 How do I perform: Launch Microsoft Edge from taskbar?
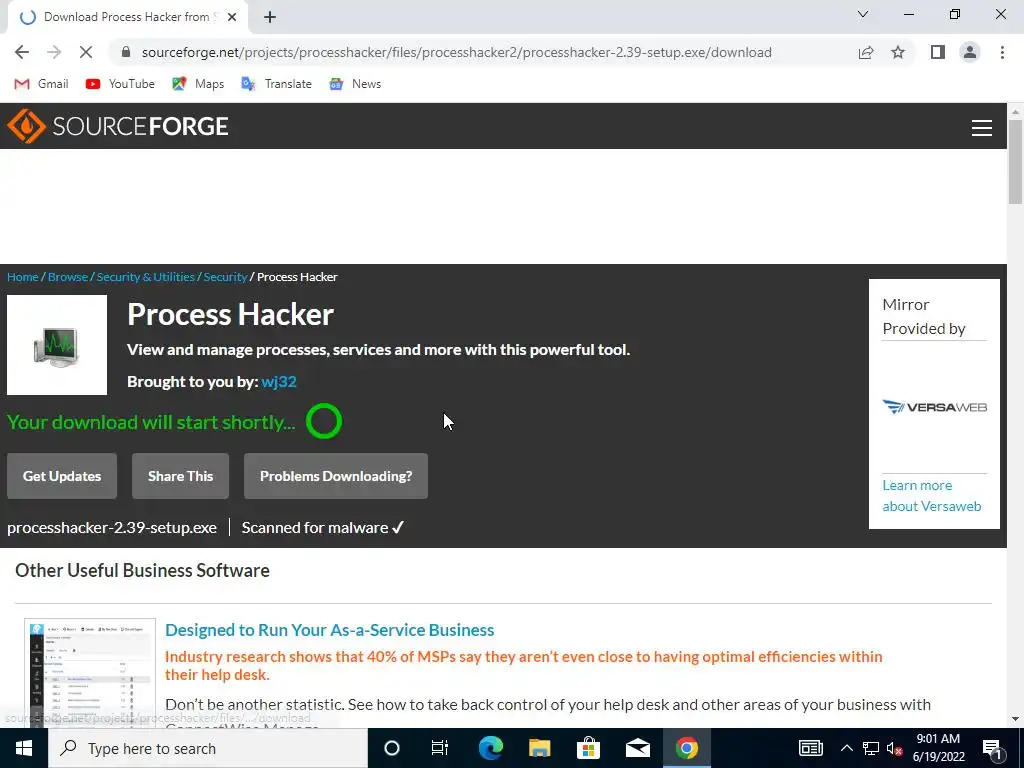tap(490, 748)
